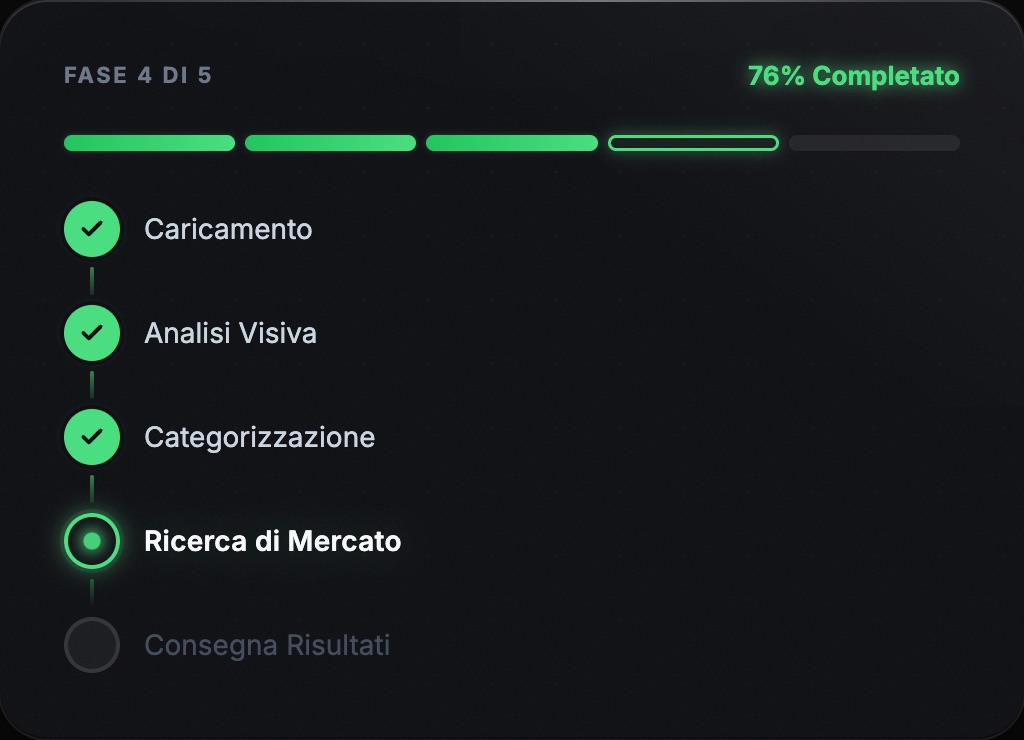Toggle completion state of Analisi Visiva

click(x=91, y=332)
